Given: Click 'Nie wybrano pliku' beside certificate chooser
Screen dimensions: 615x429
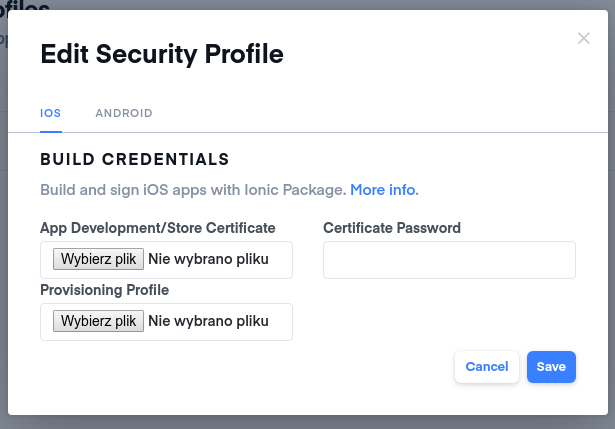Looking at the screenshot, I should pyautogui.click(x=208, y=259).
